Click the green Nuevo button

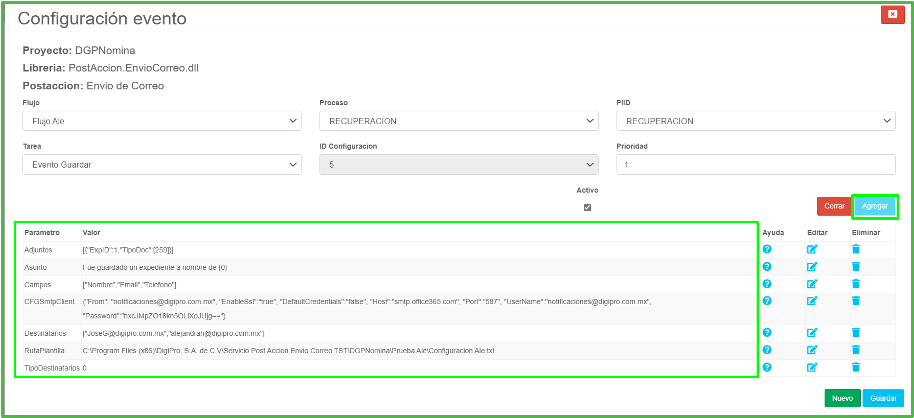[x=842, y=398]
